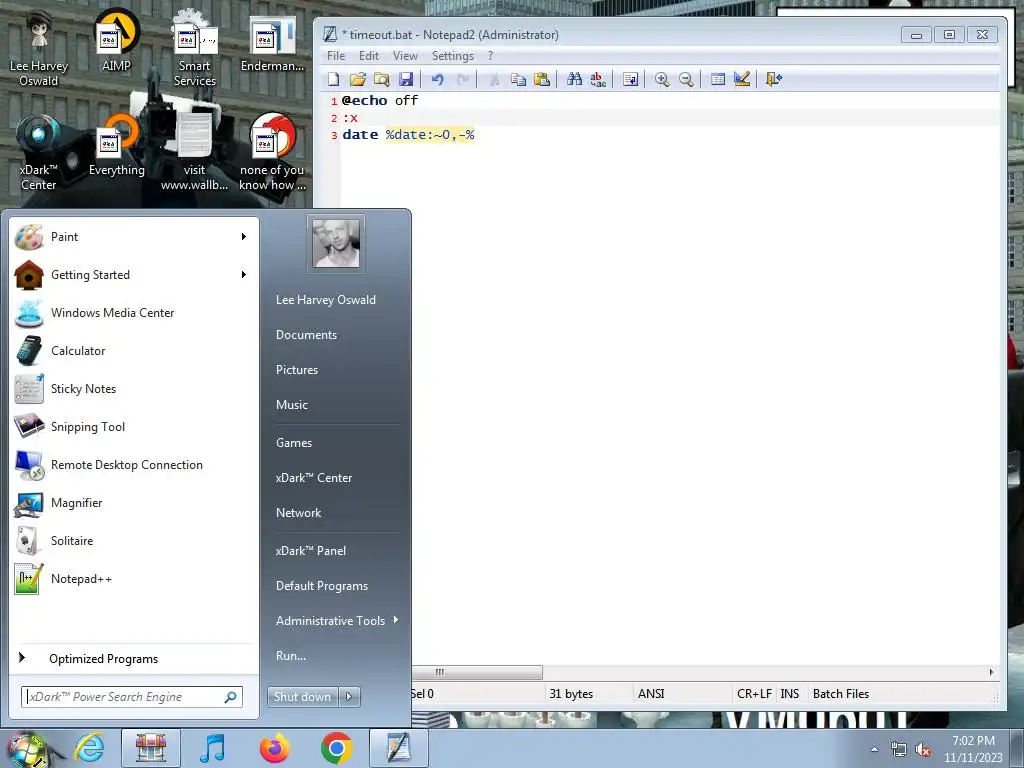Viewport: 1024px width, 768px height.
Task: Open Default Programs from the Start menu
Action: pos(322,586)
